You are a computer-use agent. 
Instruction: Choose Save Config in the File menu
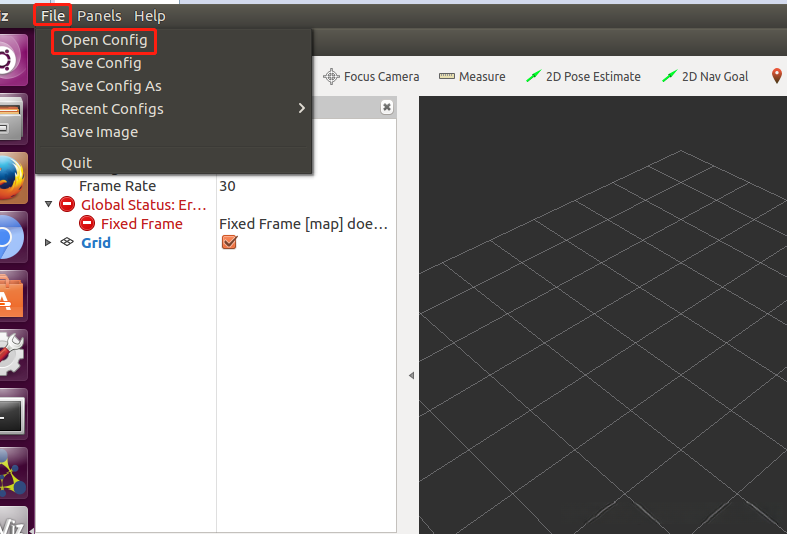click(x=101, y=63)
